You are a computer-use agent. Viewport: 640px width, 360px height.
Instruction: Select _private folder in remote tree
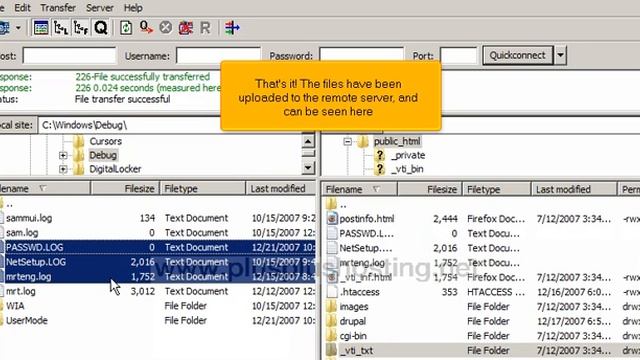click(408, 155)
